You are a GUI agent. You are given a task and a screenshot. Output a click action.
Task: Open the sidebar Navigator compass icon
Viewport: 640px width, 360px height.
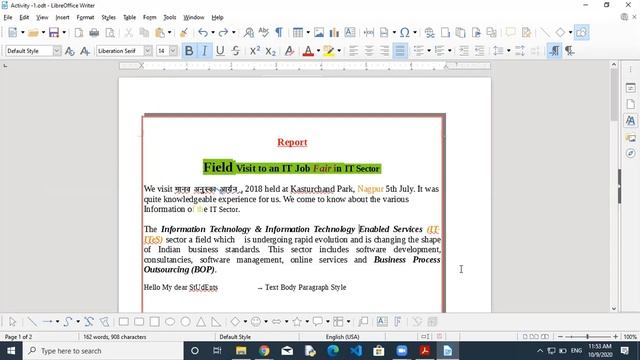click(631, 153)
